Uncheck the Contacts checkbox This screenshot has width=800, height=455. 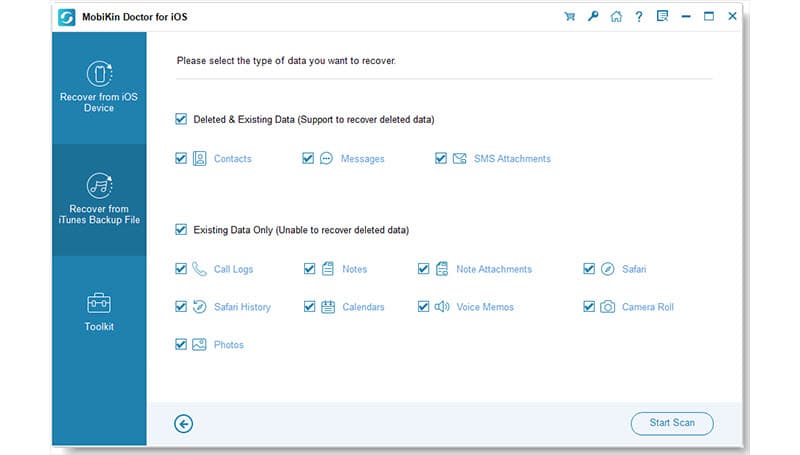click(x=181, y=158)
